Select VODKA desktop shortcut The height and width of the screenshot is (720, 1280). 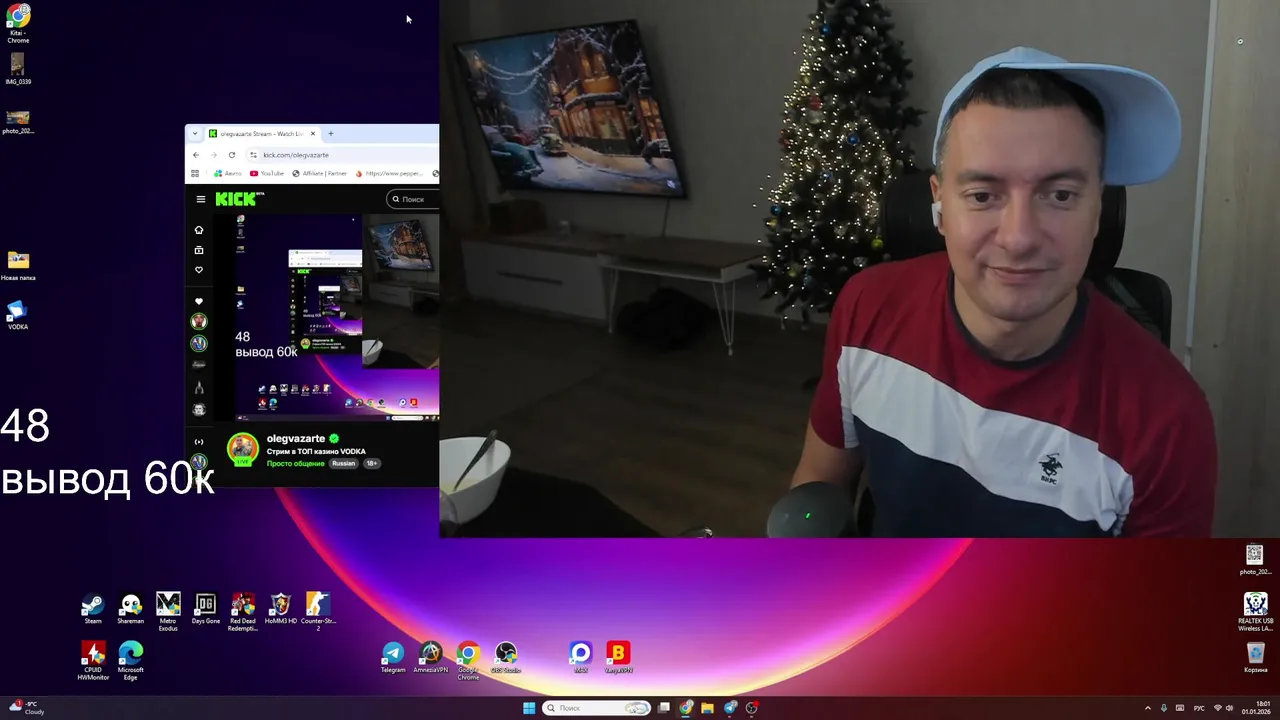[x=18, y=315]
